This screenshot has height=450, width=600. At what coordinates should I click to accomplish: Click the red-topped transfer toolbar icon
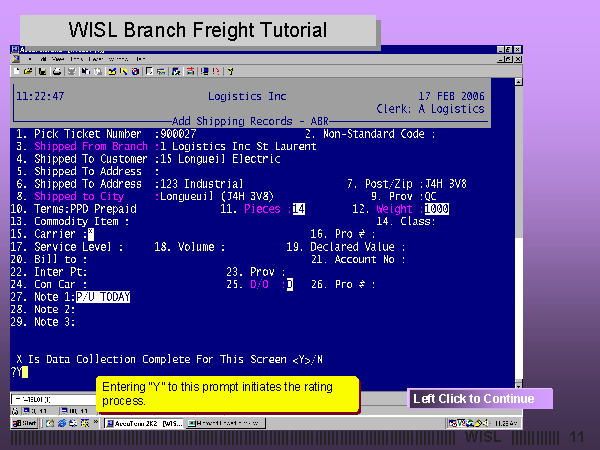pyautogui.click(x=190, y=71)
